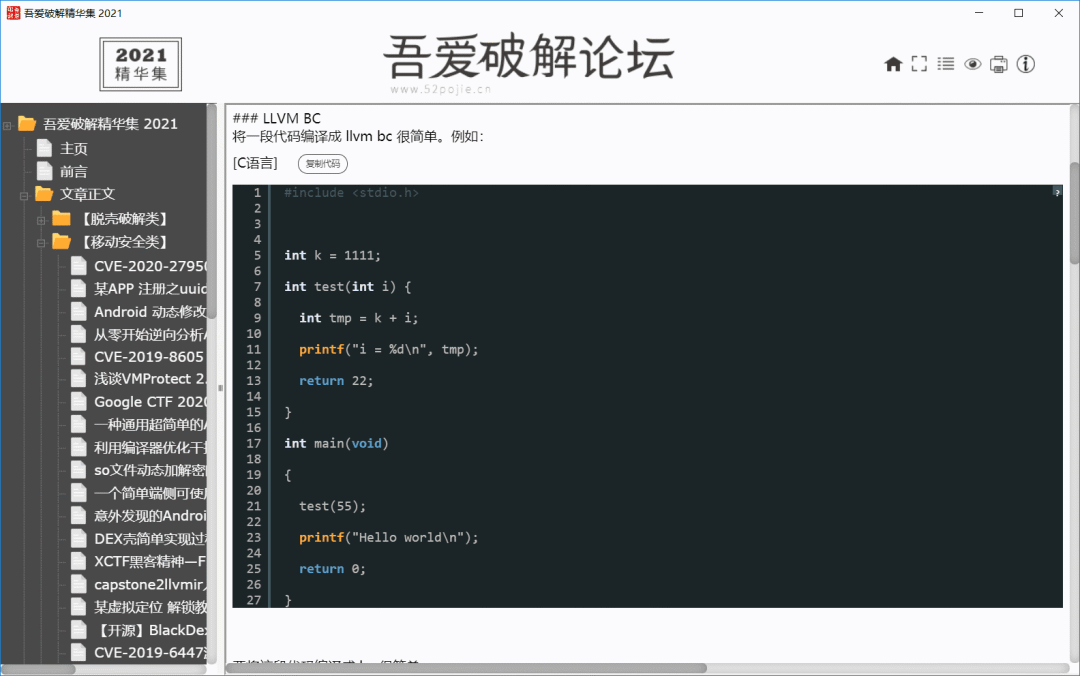Image resolution: width=1080 pixels, height=676 pixels.
Task: Expand the root 吾爱破解精华集 2021 node
Action: (7, 125)
